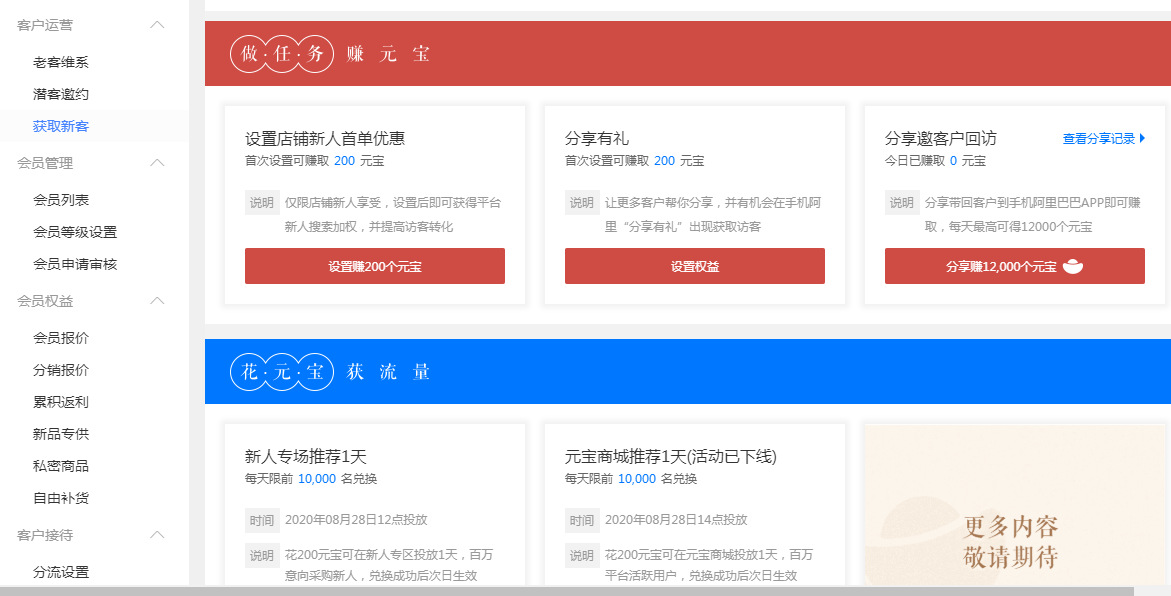Collapse the 客户运营 sidebar section

click(157, 25)
